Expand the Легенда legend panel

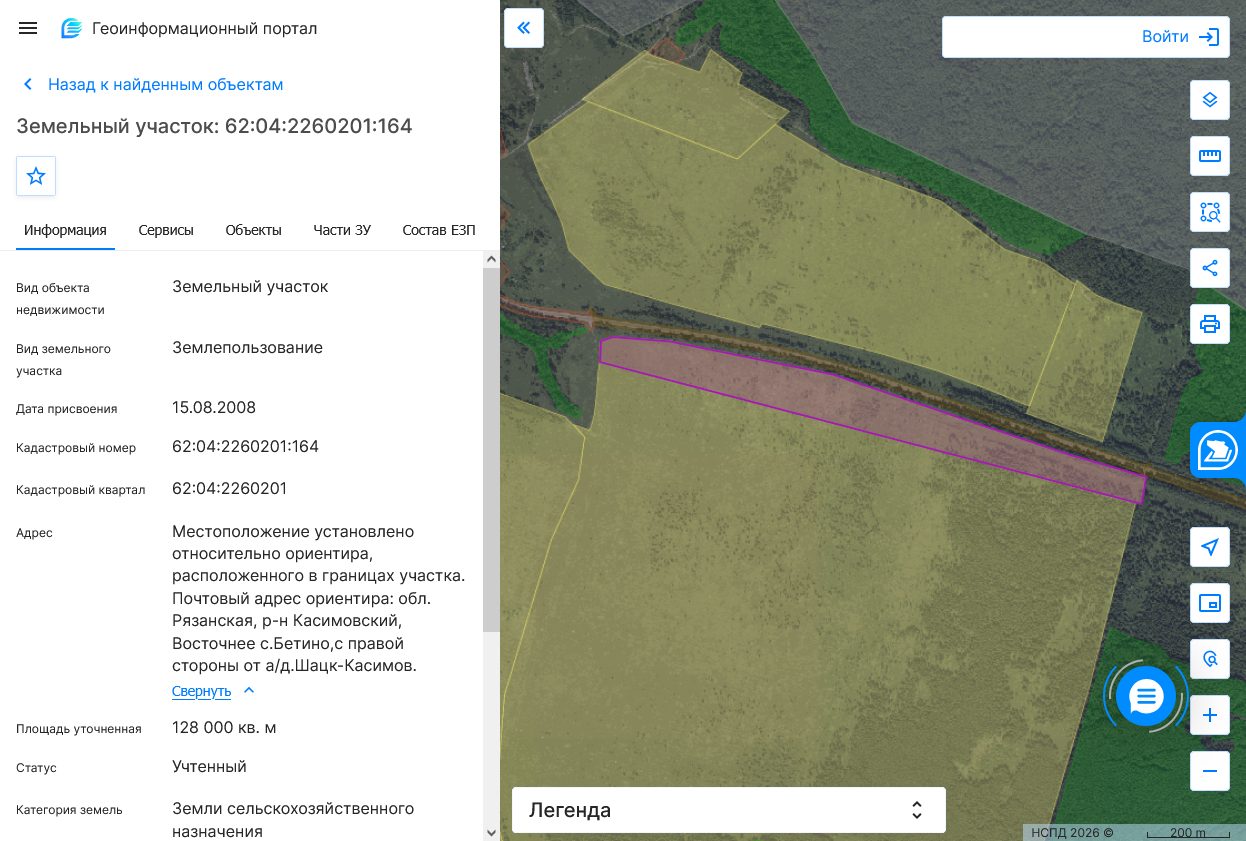pyautogui.click(x=729, y=810)
